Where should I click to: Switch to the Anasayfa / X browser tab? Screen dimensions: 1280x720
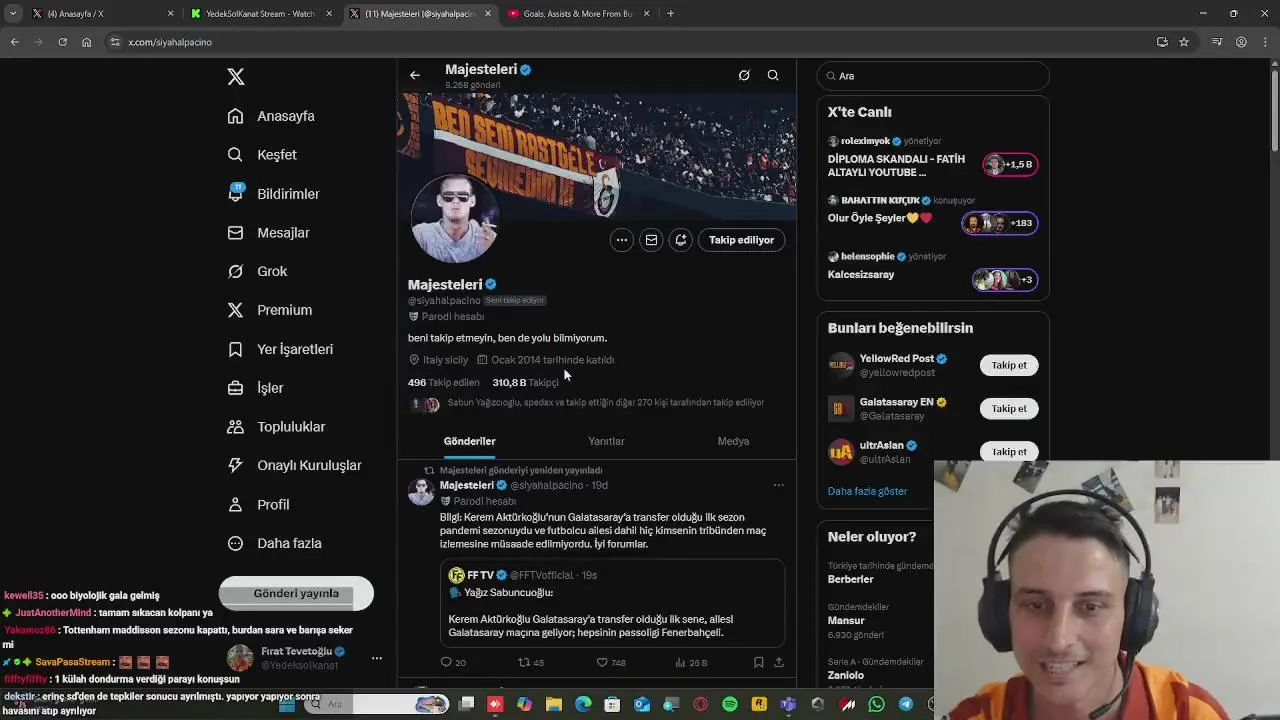(105, 14)
